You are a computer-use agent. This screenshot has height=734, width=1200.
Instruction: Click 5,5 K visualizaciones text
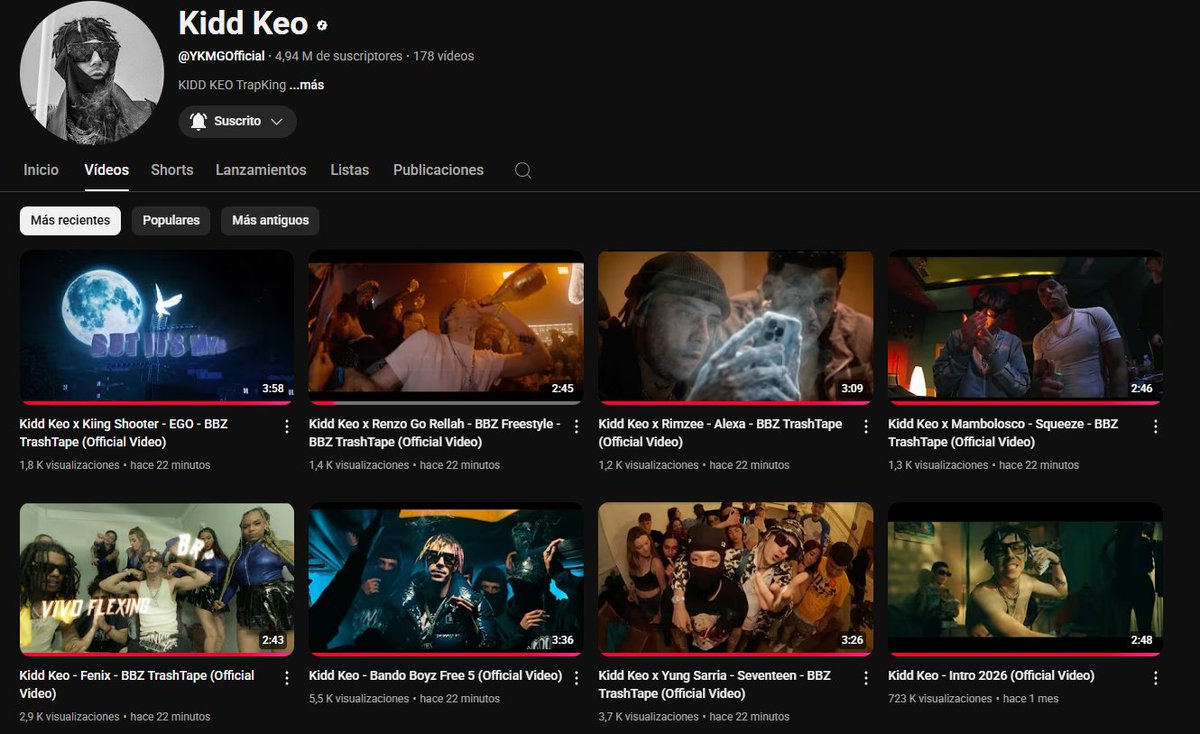pos(359,699)
